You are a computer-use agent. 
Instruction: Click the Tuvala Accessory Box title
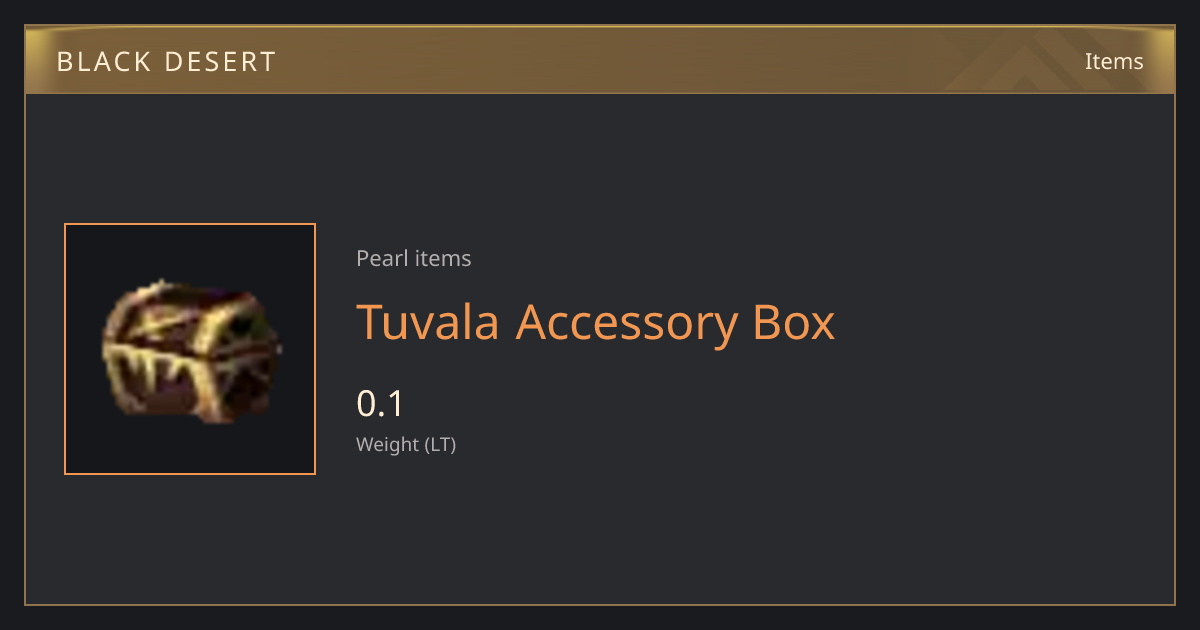pos(596,322)
